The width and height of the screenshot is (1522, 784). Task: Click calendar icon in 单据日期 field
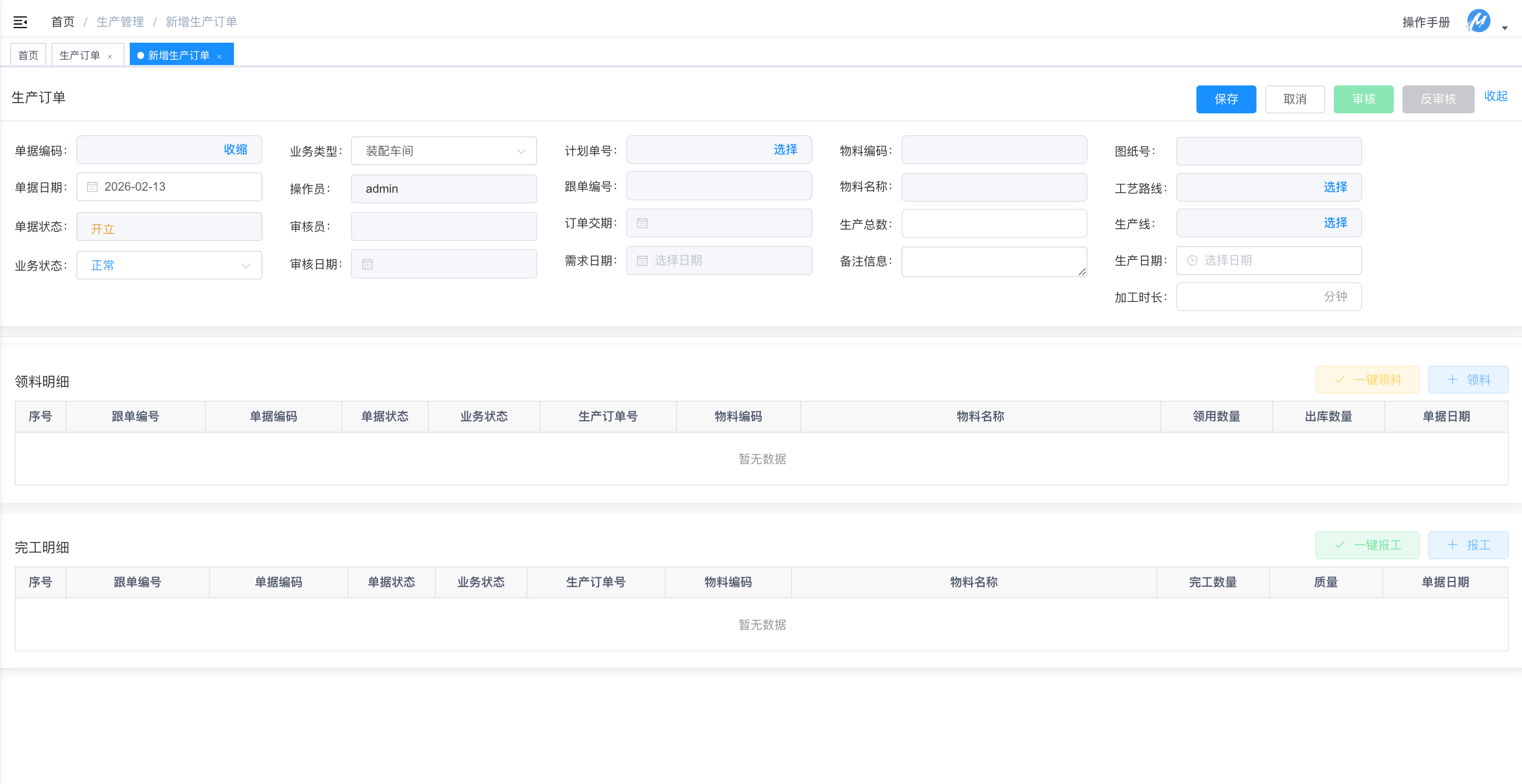[92, 187]
